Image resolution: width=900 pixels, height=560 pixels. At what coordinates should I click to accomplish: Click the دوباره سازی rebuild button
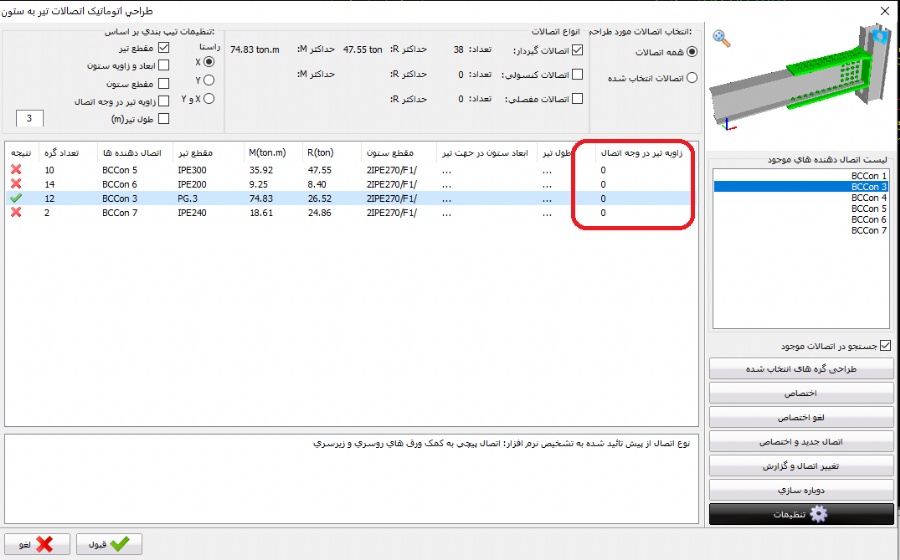point(801,489)
